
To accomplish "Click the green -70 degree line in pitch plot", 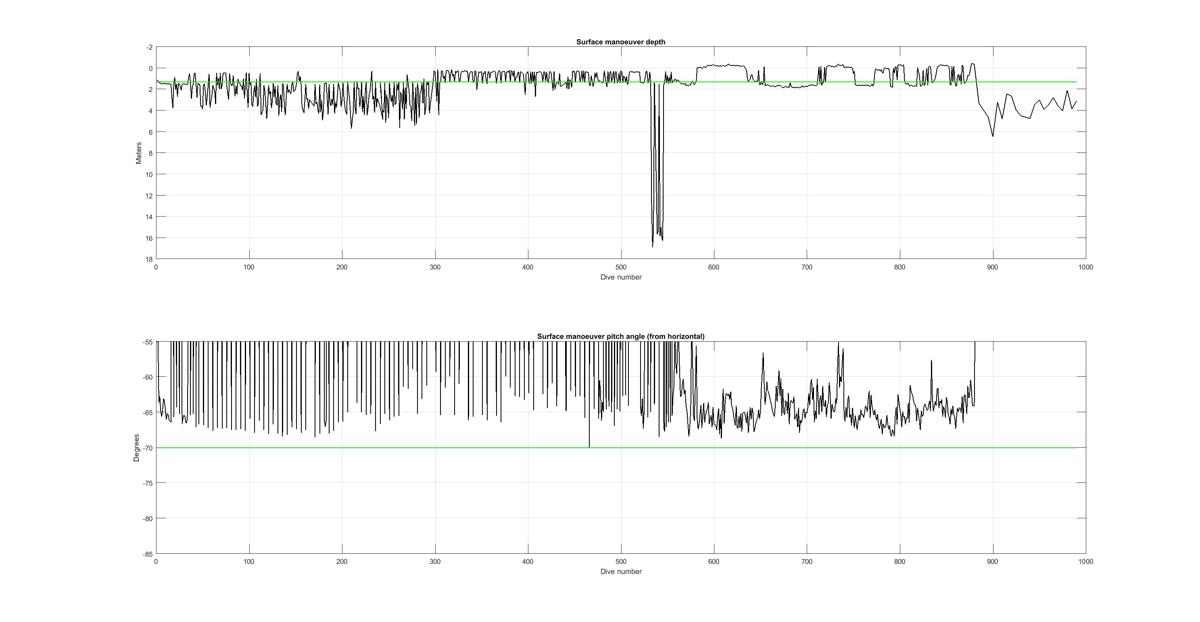I will [x=616, y=448].
